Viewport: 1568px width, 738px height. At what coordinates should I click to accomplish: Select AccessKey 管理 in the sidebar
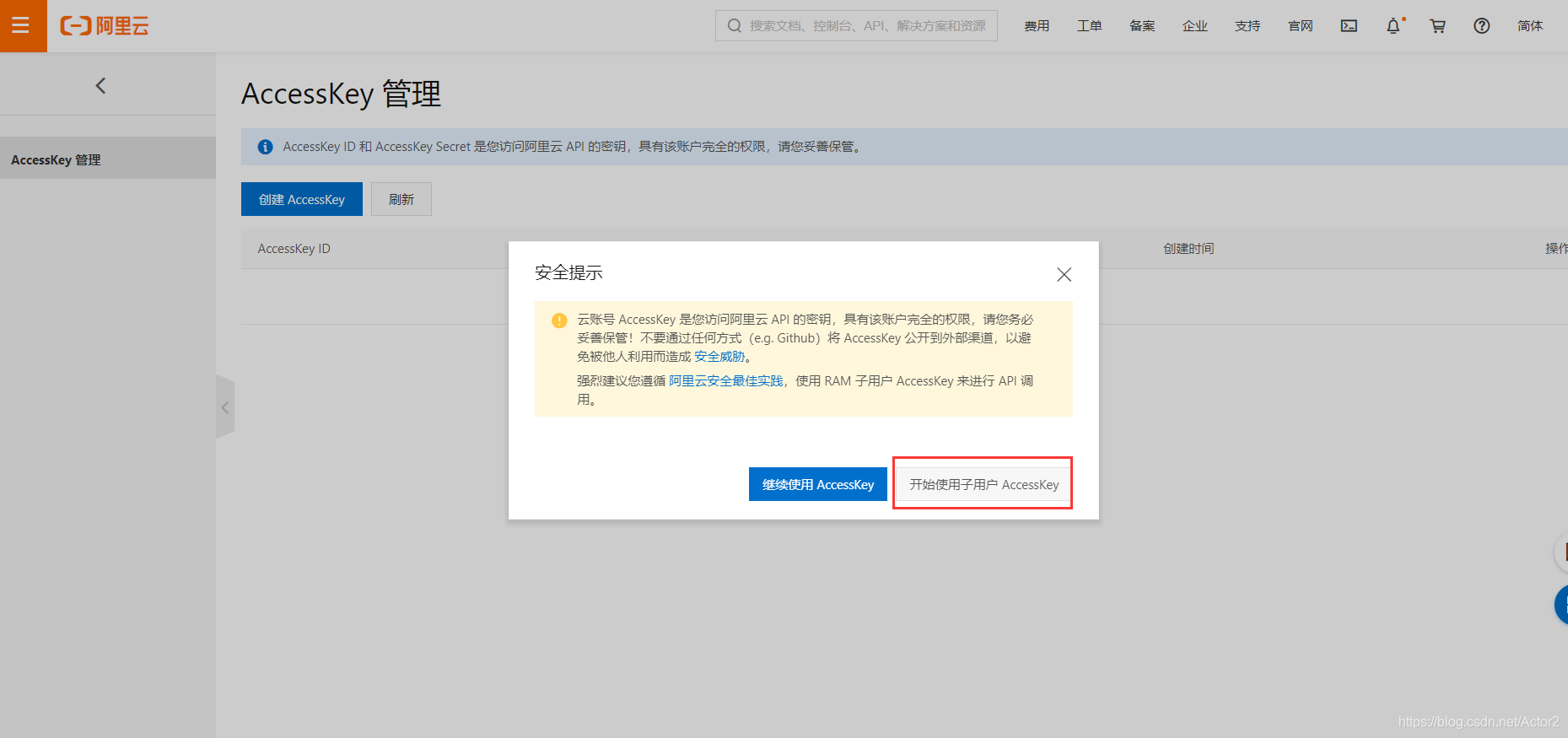[x=108, y=158]
